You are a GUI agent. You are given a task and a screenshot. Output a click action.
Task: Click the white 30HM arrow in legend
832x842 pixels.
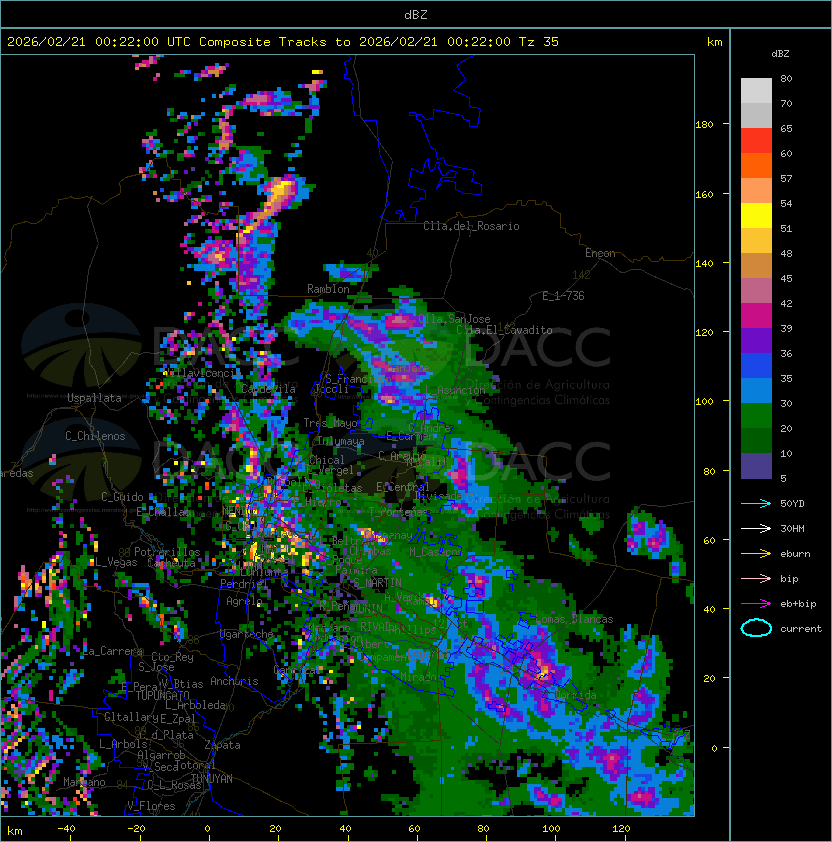pos(756,528)
